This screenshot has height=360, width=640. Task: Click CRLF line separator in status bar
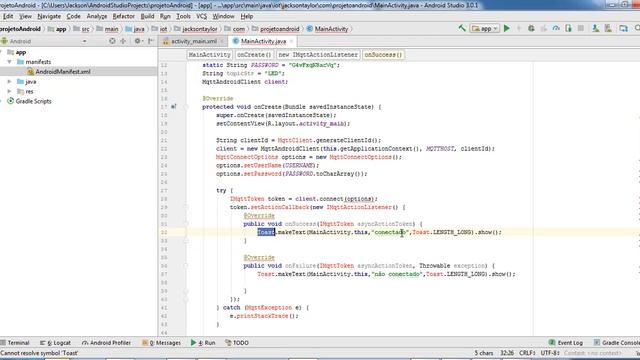tap(527, 353)
